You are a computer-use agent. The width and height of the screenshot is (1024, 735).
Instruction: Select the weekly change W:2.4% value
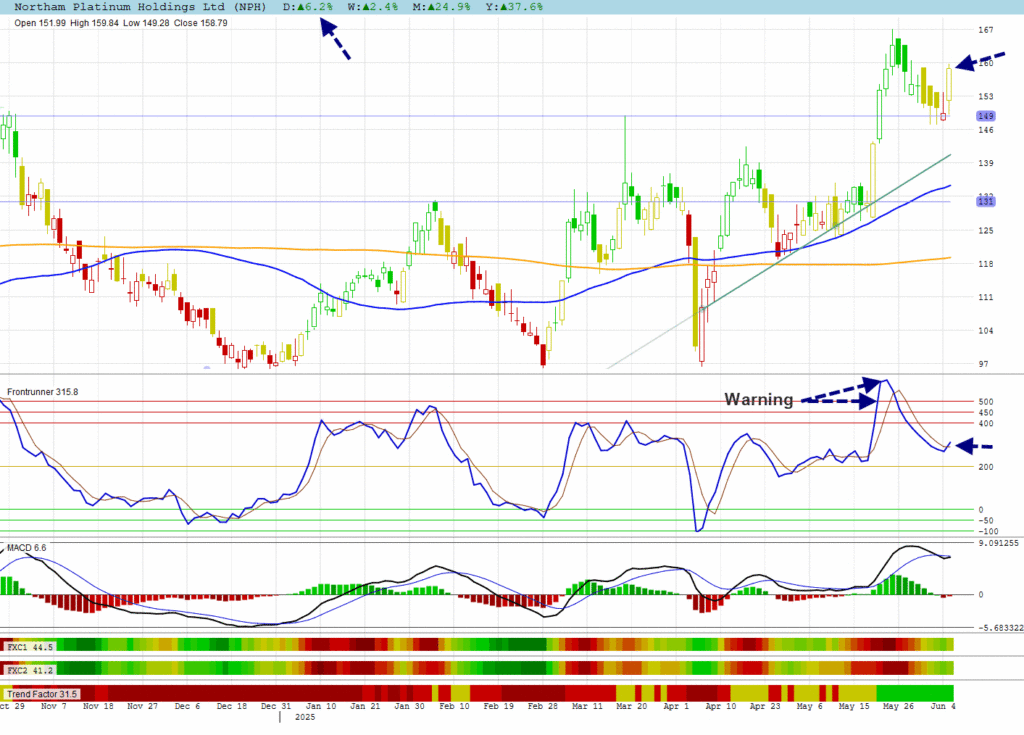pyautogui.click(x=372, y=7)
